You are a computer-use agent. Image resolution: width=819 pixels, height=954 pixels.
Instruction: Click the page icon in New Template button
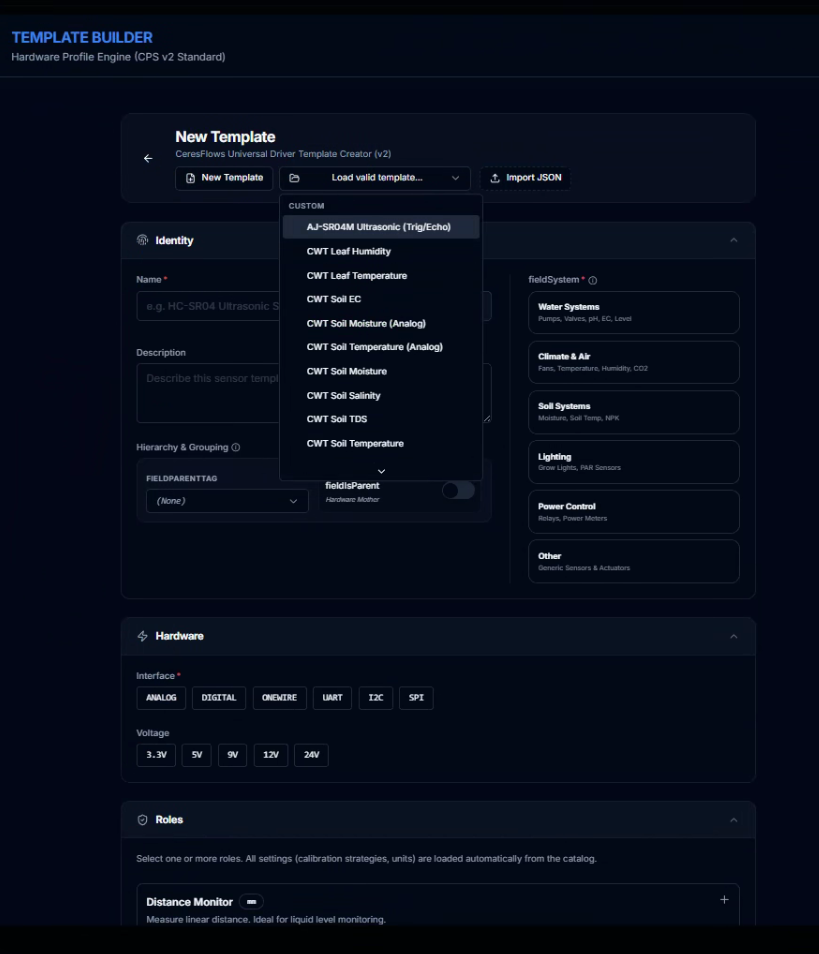[190, 178]
